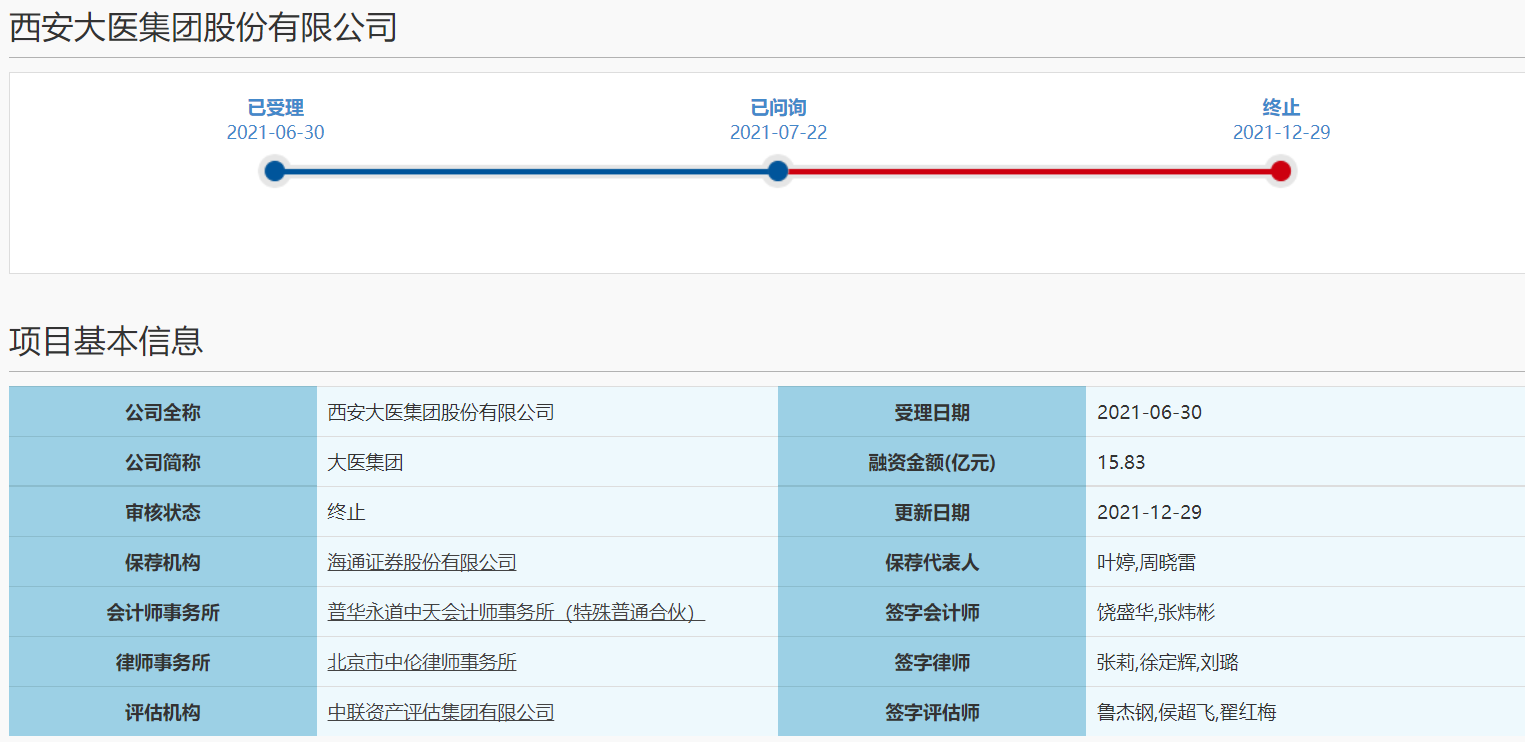
Task: Click the 评估机构 header cell
Action: (163, 712)
